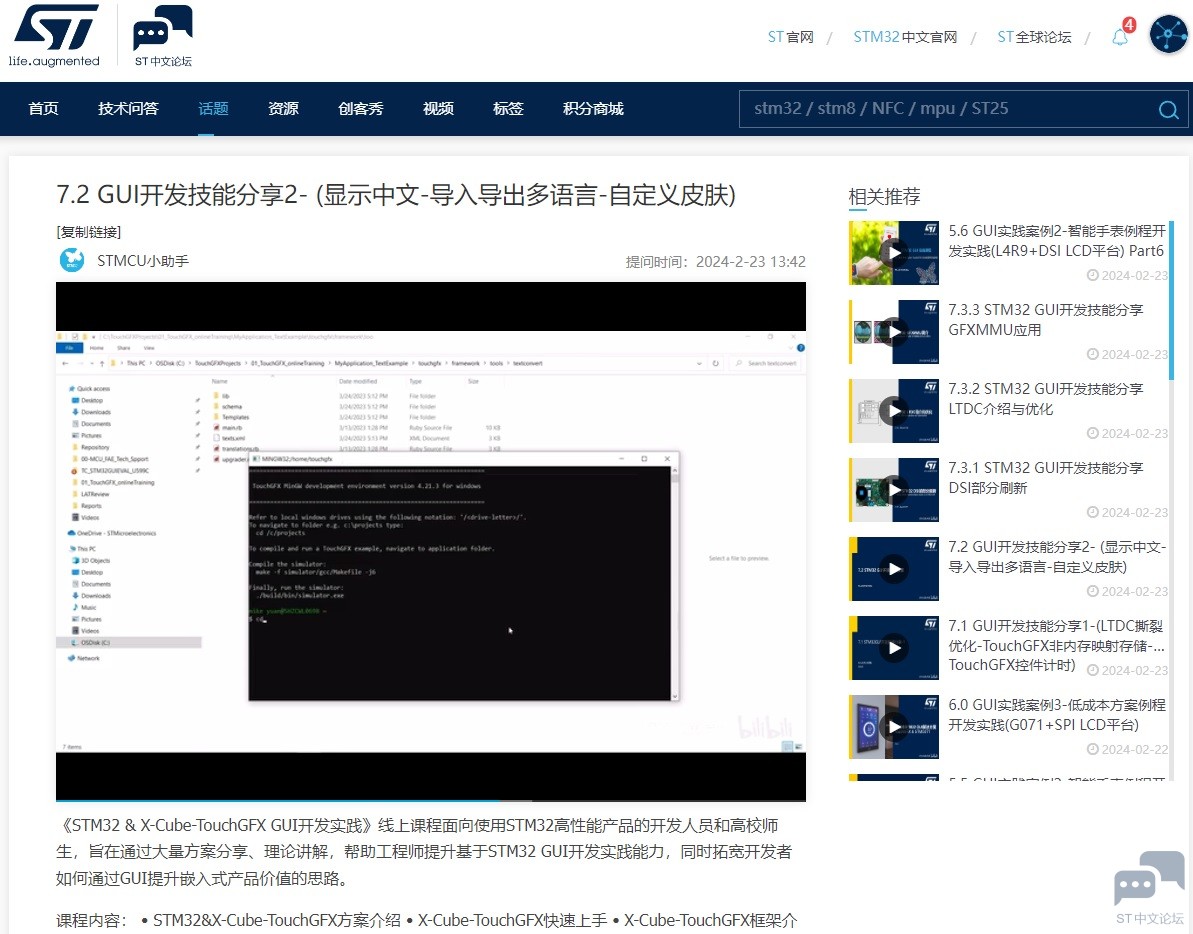1193x934 pixels.
Task: Open 7.3.3 STM32 GUI开发技能分享 GFXMMU应用 link
Action: (1045, 319)
